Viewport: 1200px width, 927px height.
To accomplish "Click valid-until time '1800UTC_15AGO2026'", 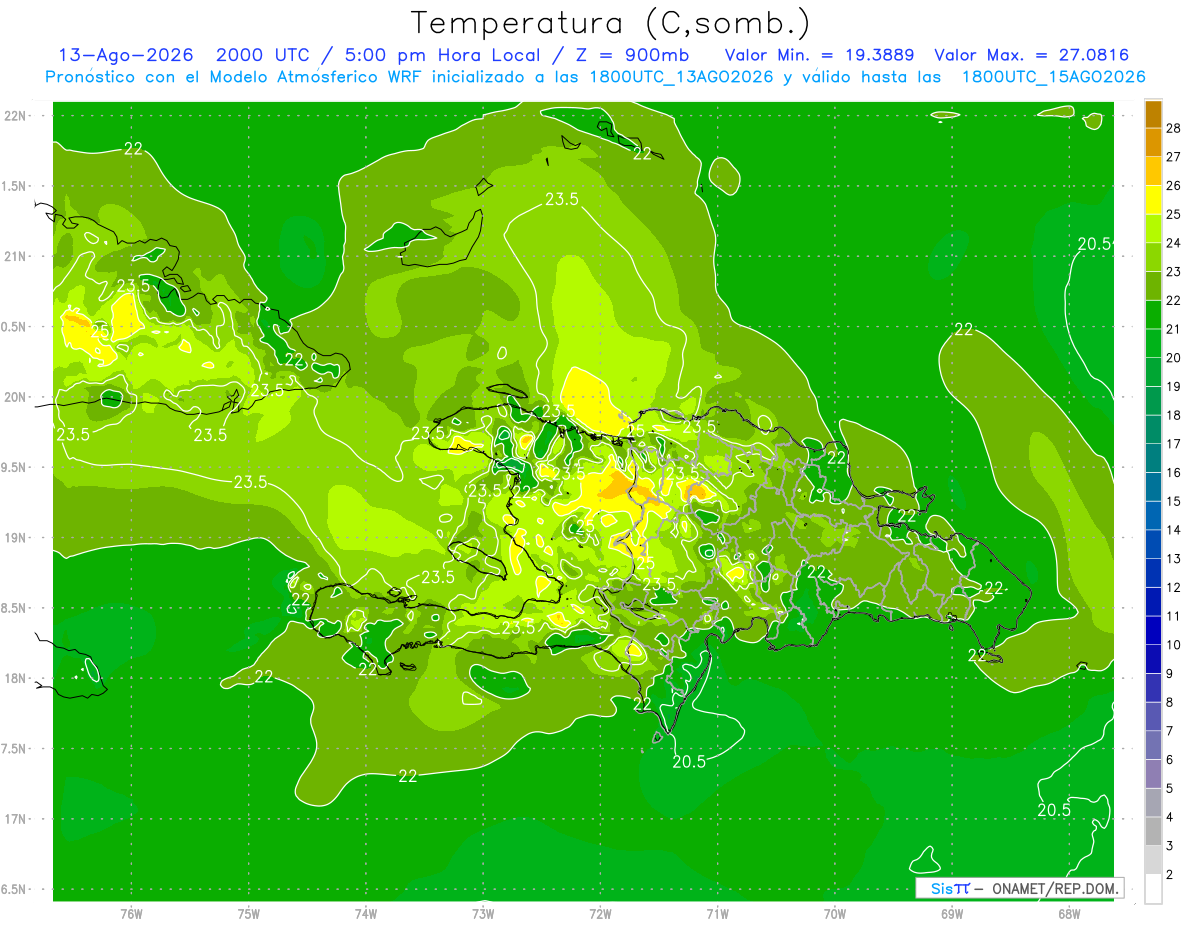I will point(1053,77).
